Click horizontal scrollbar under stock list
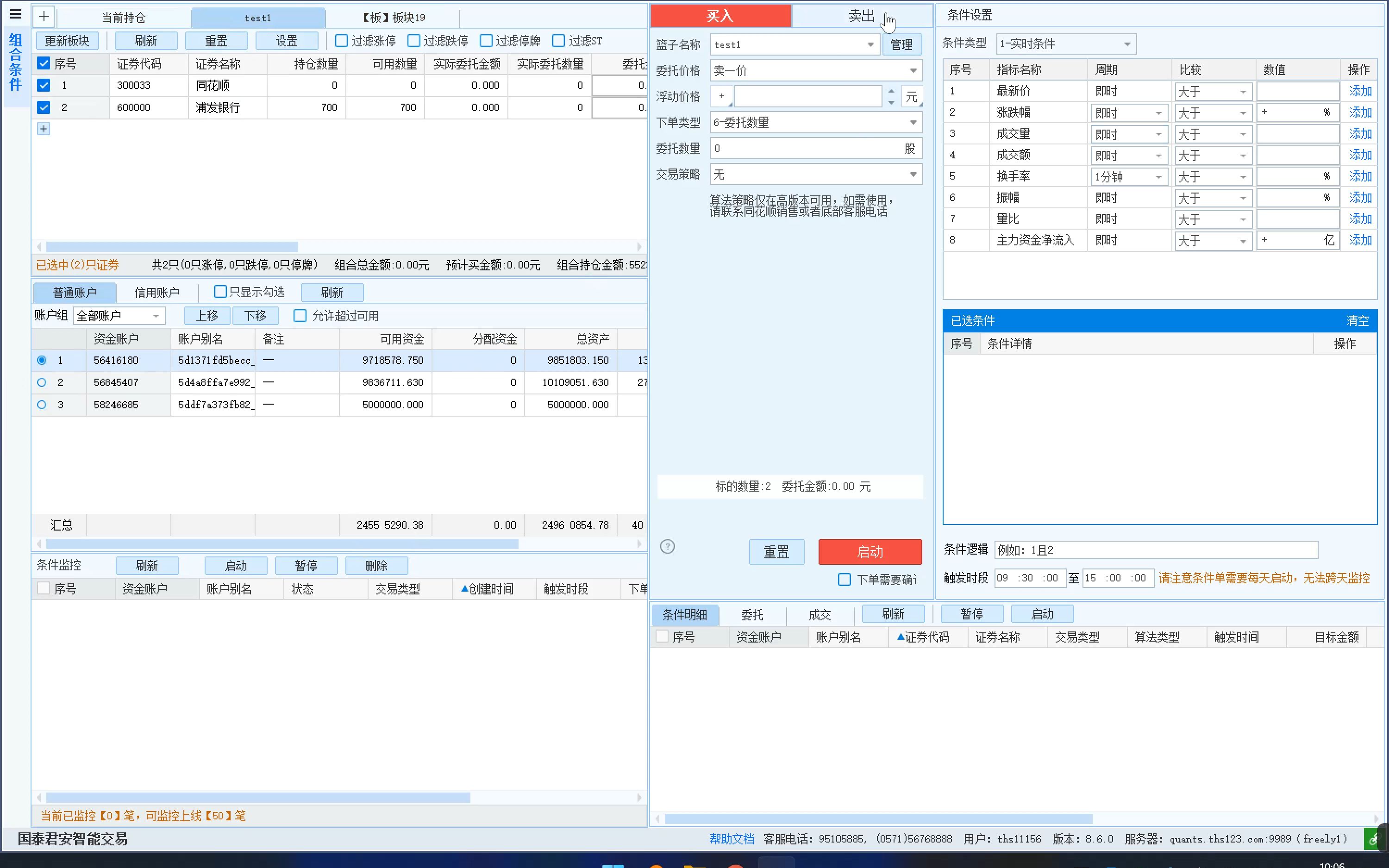 coord(172,247)
